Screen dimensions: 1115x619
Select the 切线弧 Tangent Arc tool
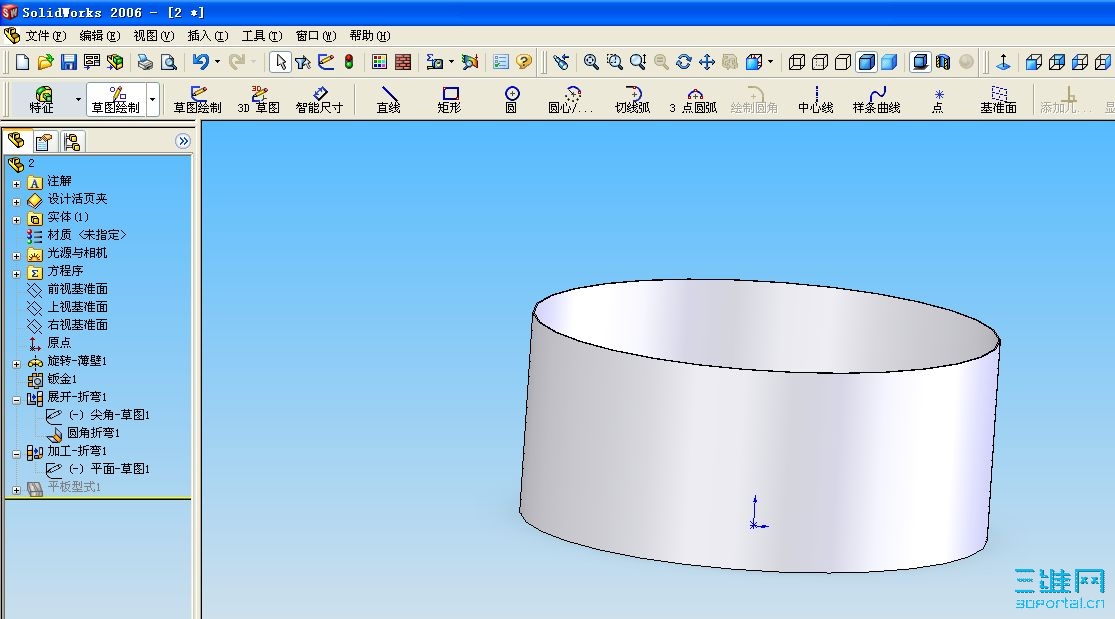(632, 100)
